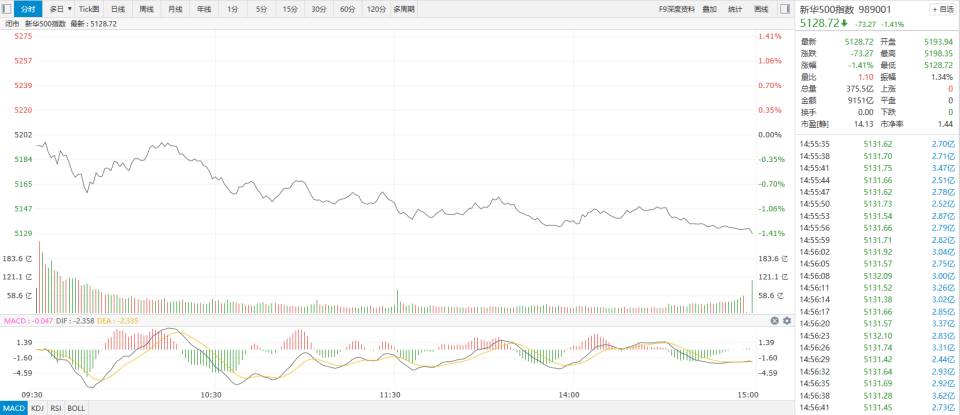Switch indicator to KDJ
The width and height of the screenshot is (960, 415).
[37, 408]
